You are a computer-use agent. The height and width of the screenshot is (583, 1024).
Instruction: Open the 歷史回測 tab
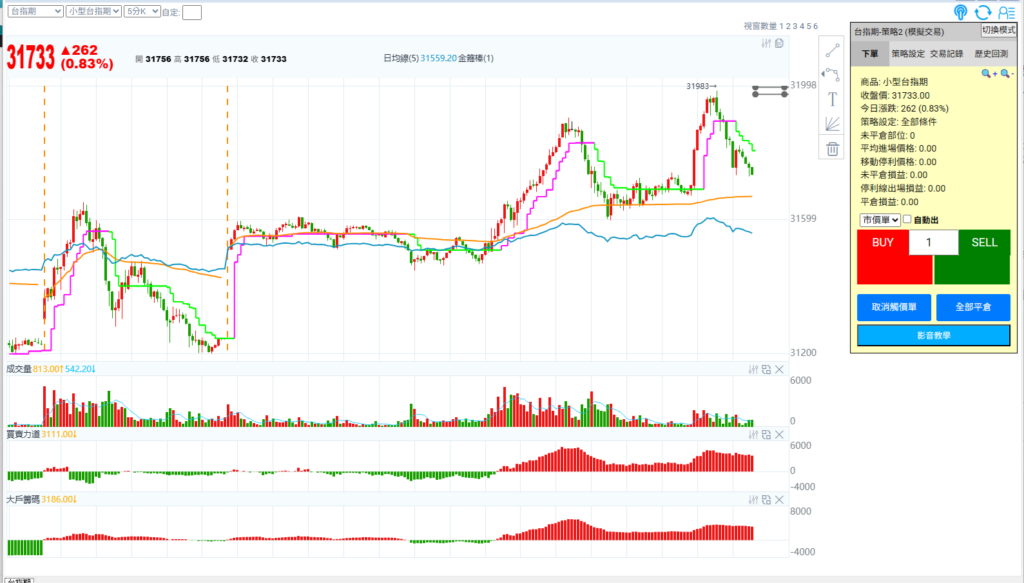pyautogui.click(x=991, y=54)
